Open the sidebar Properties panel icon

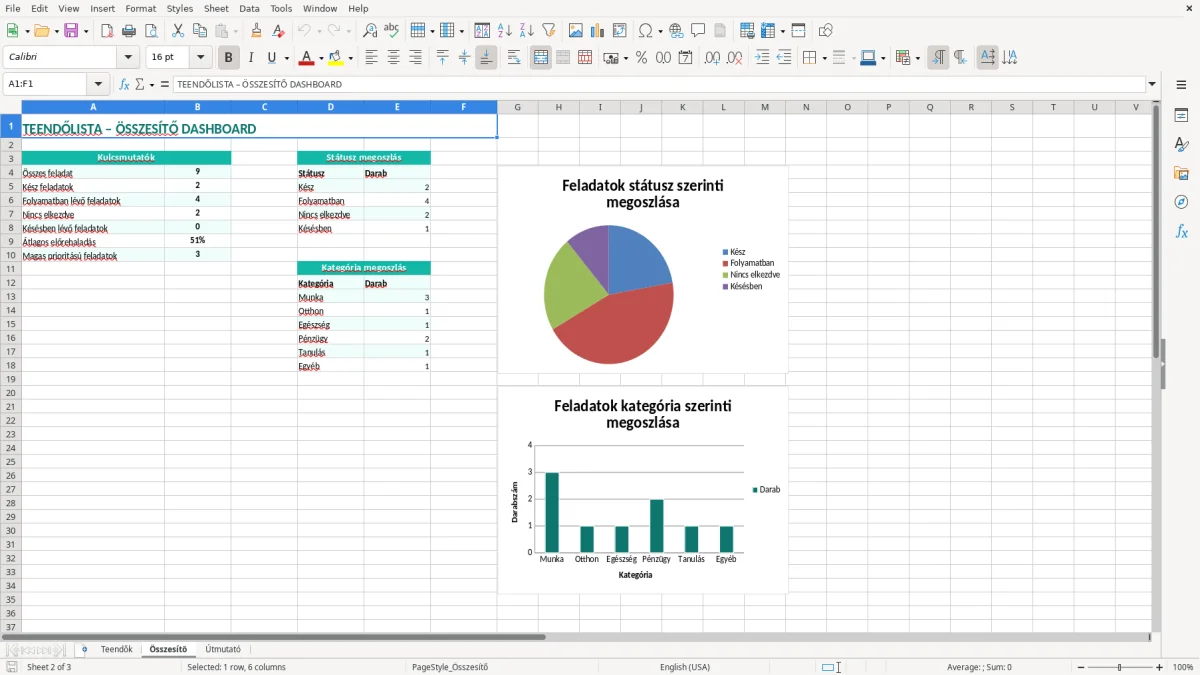[x=1182, y=116]
